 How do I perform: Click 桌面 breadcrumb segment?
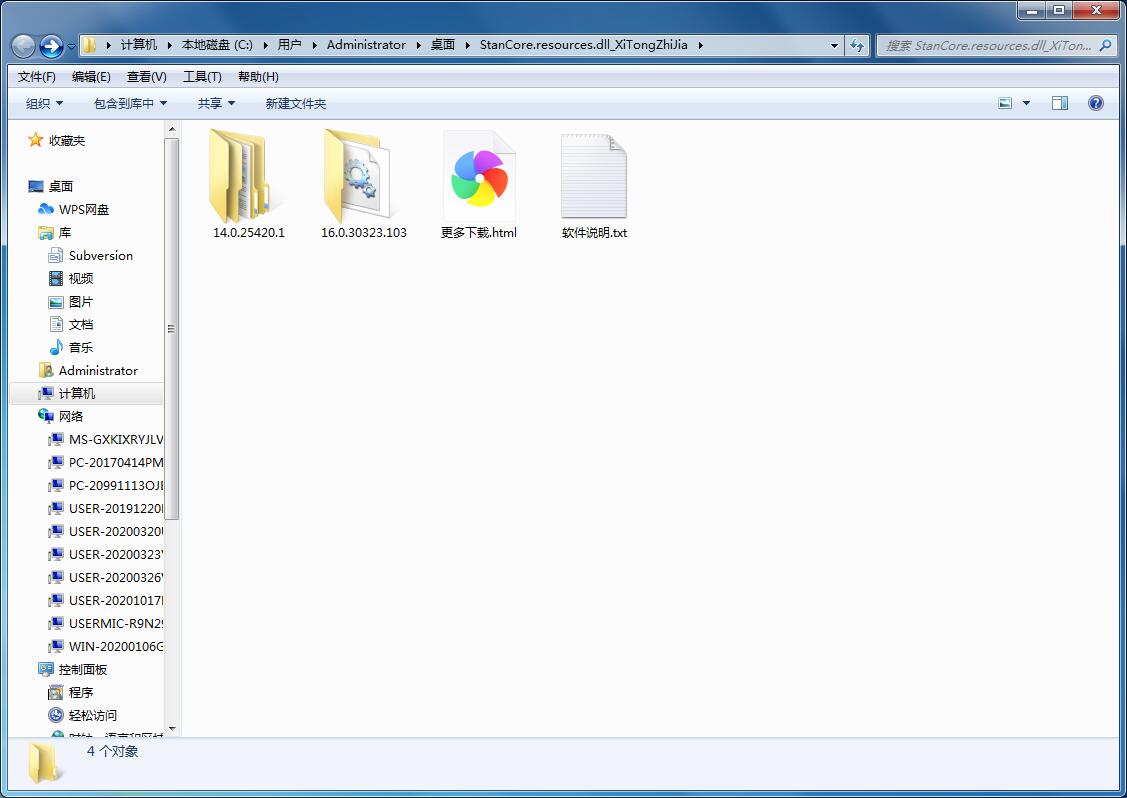pos(443,45)
